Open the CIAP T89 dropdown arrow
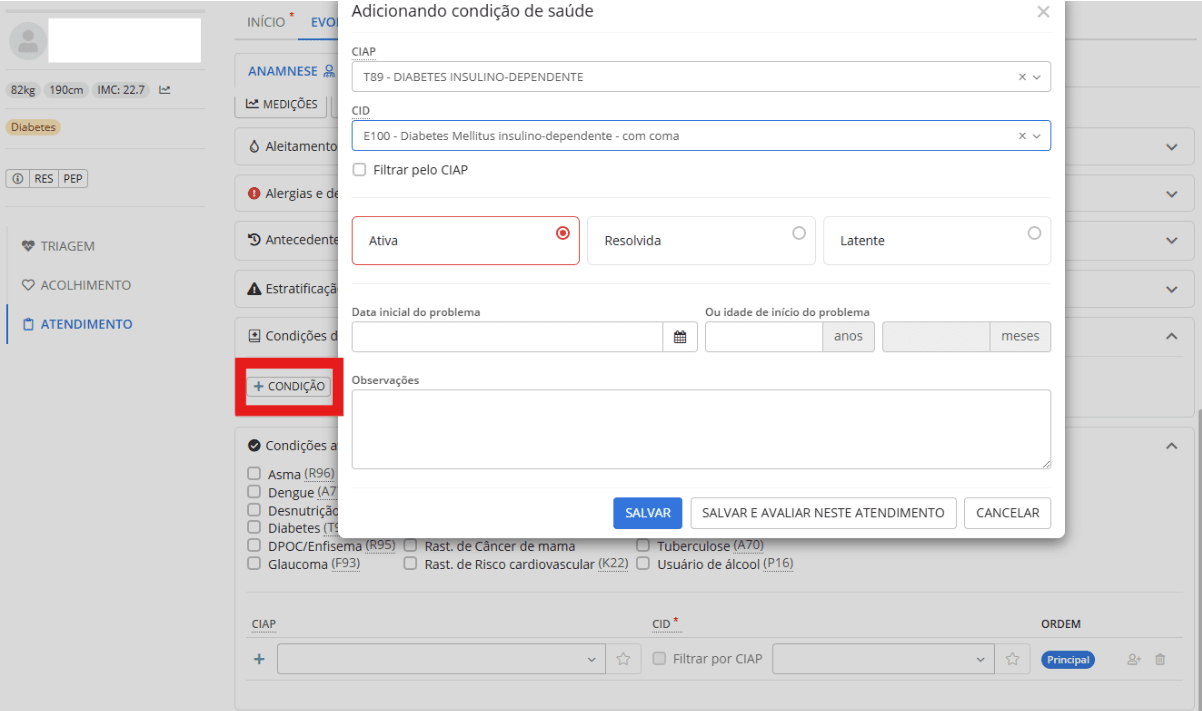This screenshot has width=1202, height=711. pyautogui.click(x=1036, y=77)
